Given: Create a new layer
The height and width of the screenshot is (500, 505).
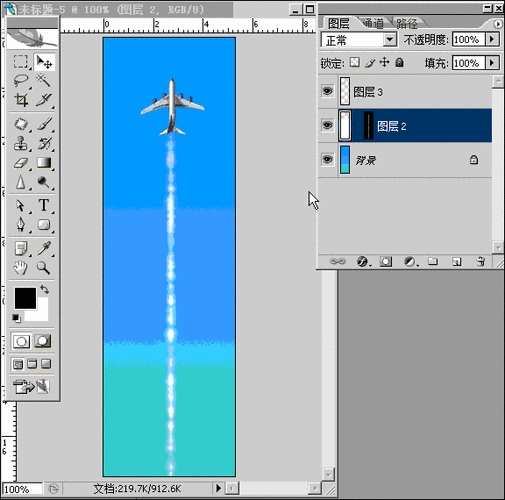Looking at the screenshot, I should click(456, 262).
